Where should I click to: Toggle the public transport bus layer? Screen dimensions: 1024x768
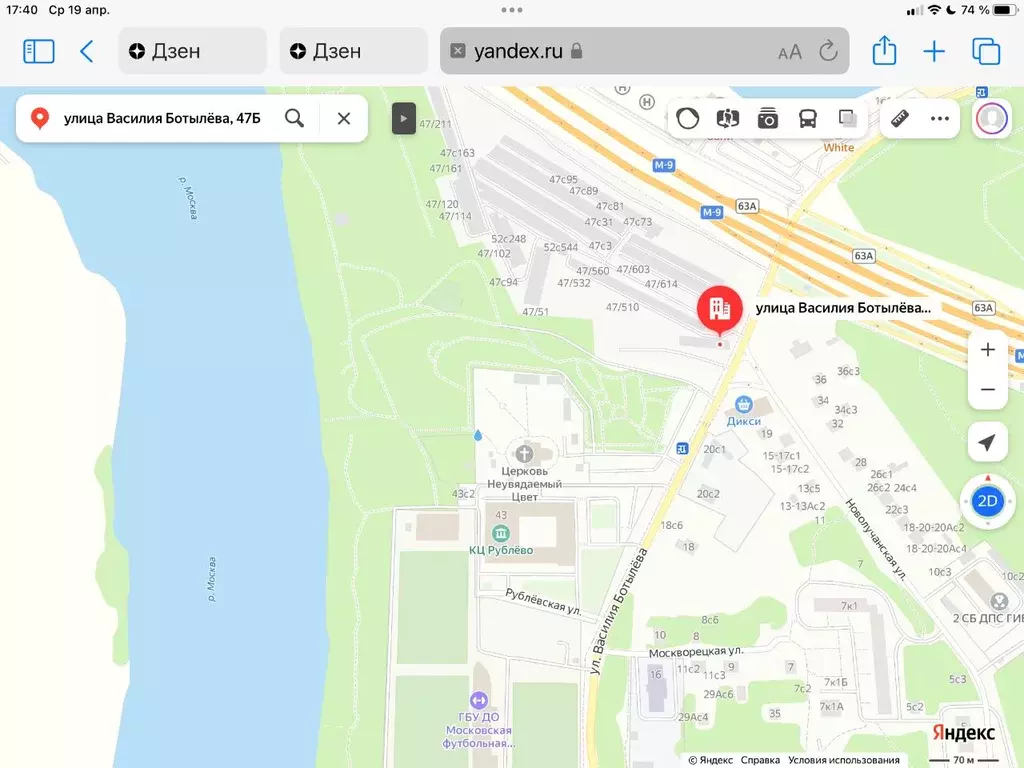click(808, 118)
